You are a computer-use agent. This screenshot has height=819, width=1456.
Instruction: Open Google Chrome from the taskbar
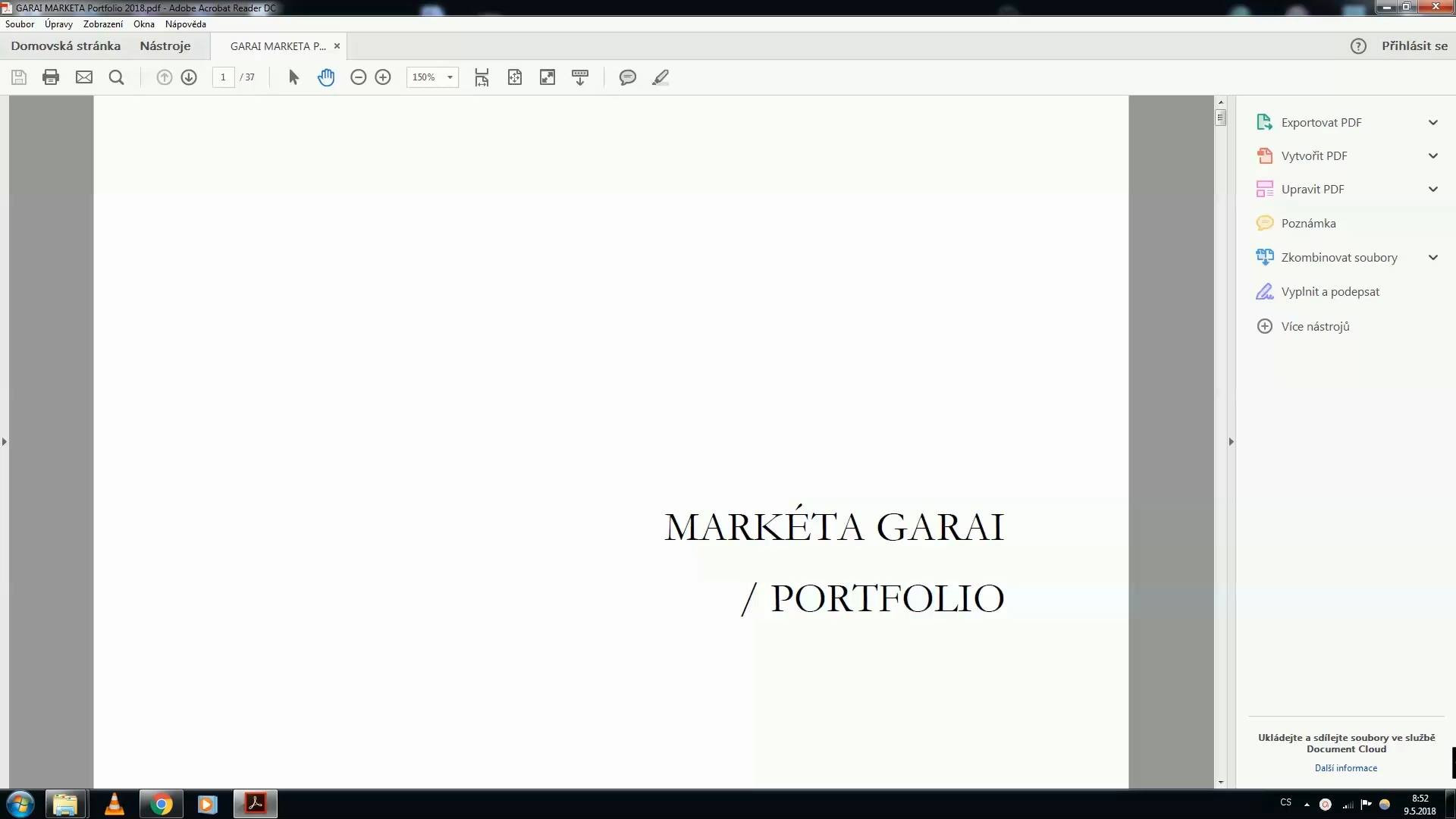click(x=161, y=804)
